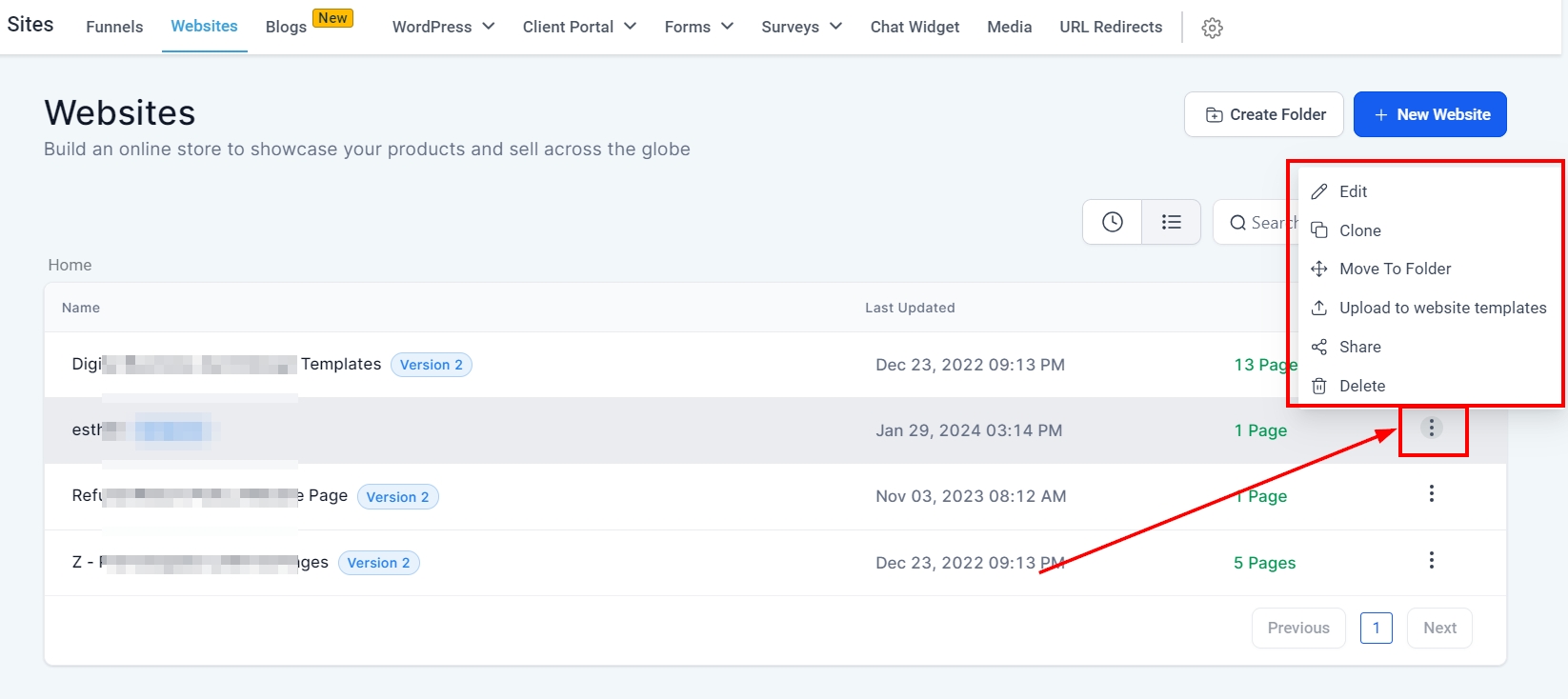Choose Move To Folder option
Screen dimensions: 1568x699
1395,269
